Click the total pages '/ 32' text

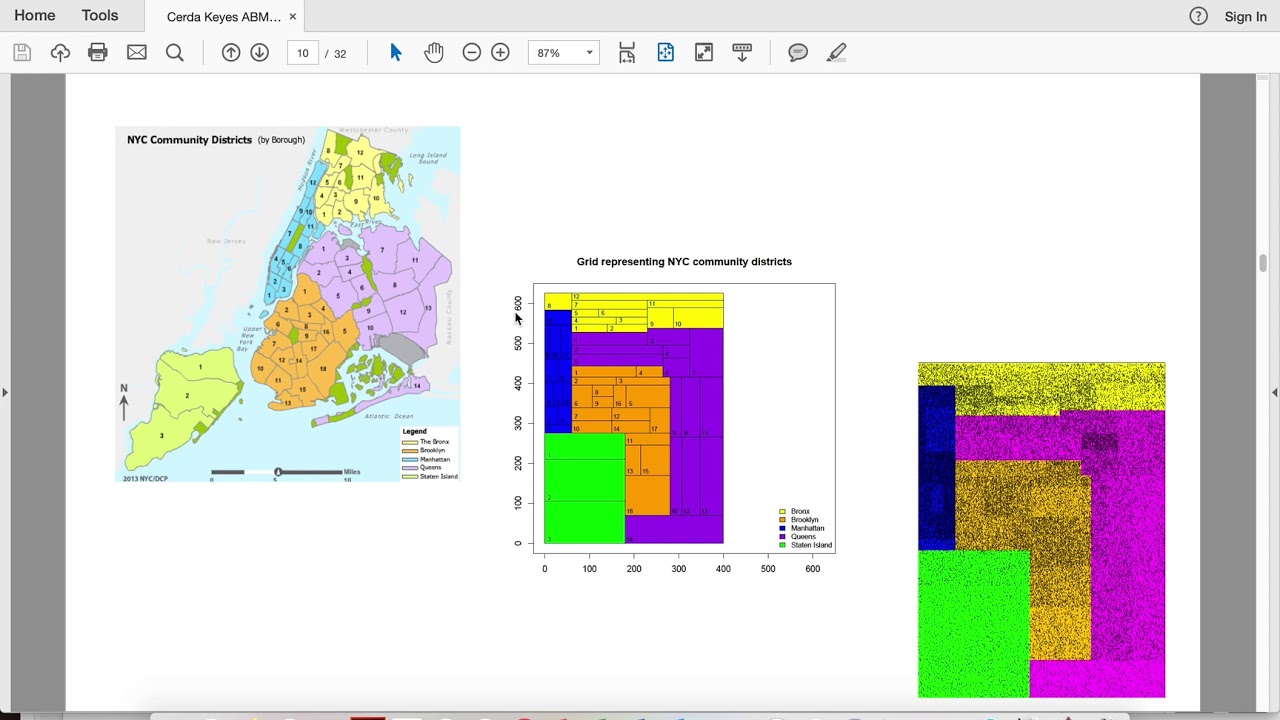point(336,54)
